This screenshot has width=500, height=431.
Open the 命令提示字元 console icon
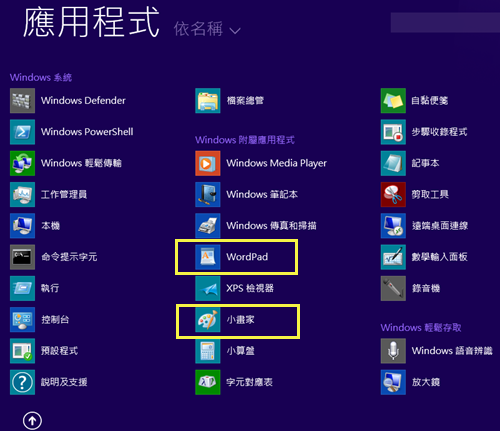pyautogui.click(x=22, y=257)
